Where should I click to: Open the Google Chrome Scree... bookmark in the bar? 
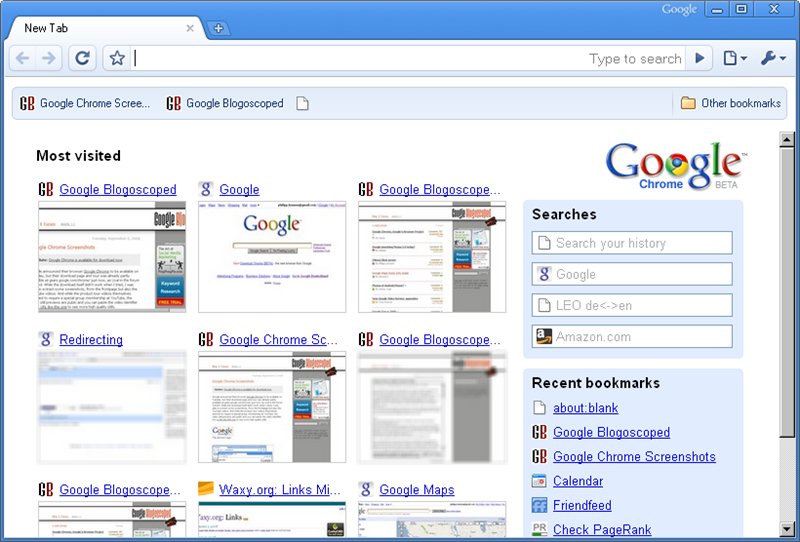click(86, 103)
